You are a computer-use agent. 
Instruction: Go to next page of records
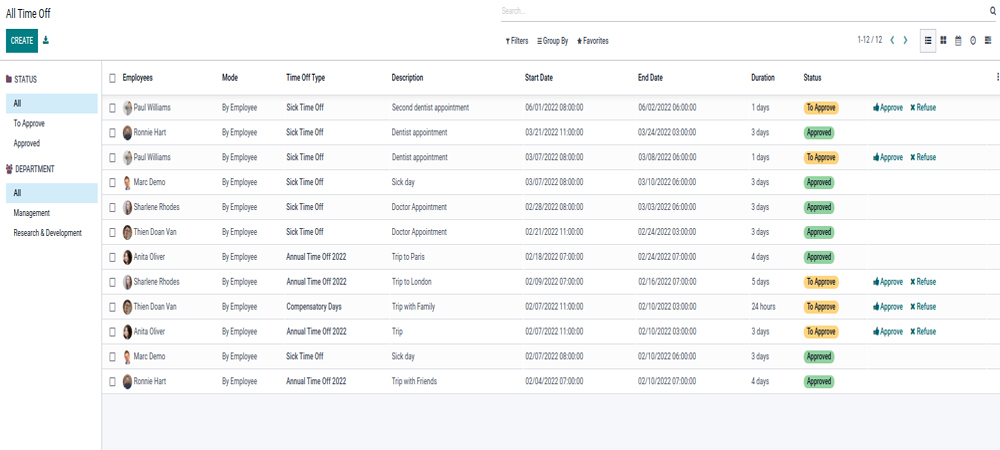[906, 40]
